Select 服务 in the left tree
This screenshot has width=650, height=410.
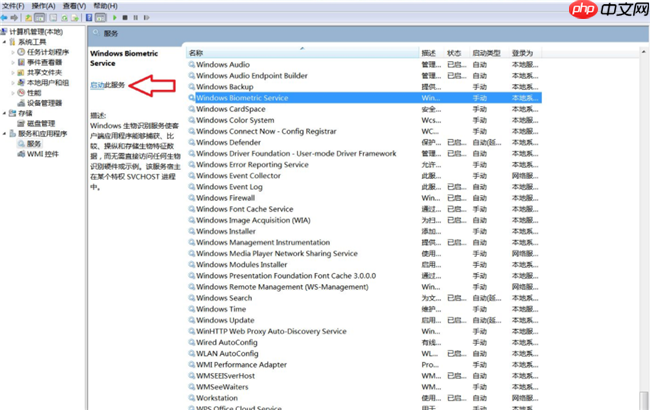click(x=34, y=144)
